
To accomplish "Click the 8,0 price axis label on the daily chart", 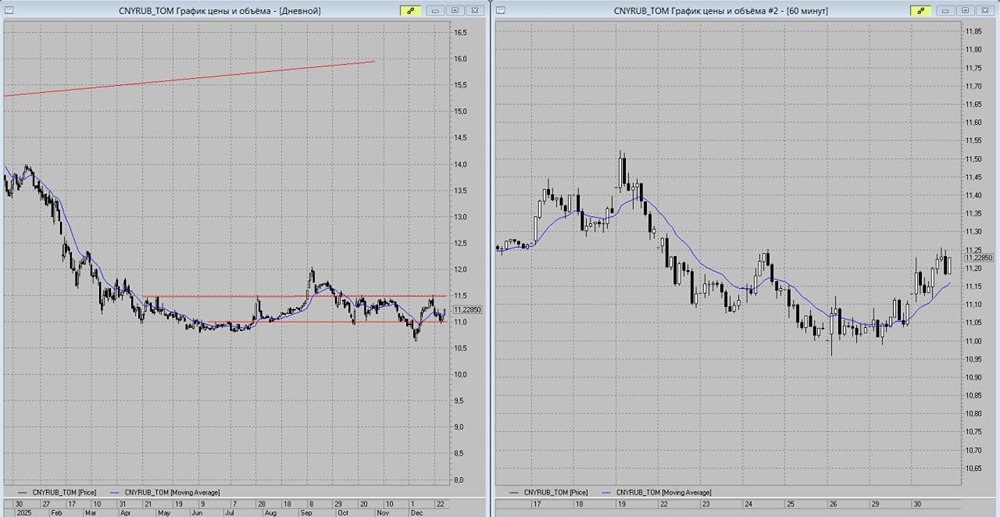I will [460, 480].
